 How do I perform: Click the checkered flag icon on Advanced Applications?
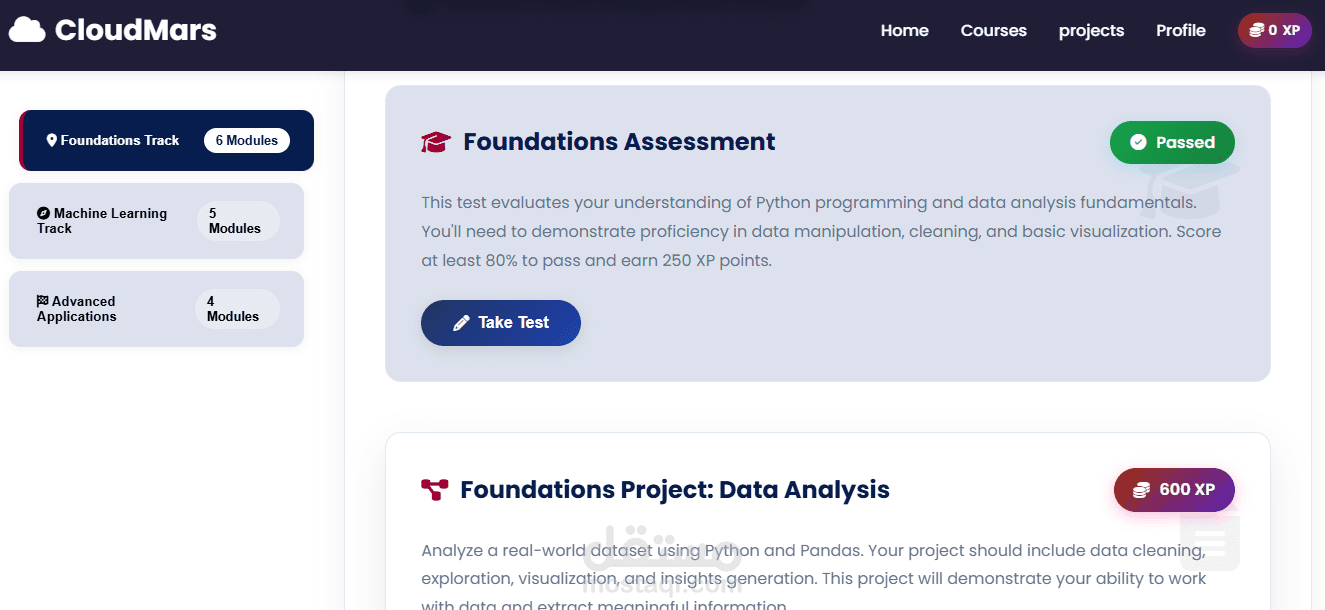pyautogui.click(x=43, y=301)
